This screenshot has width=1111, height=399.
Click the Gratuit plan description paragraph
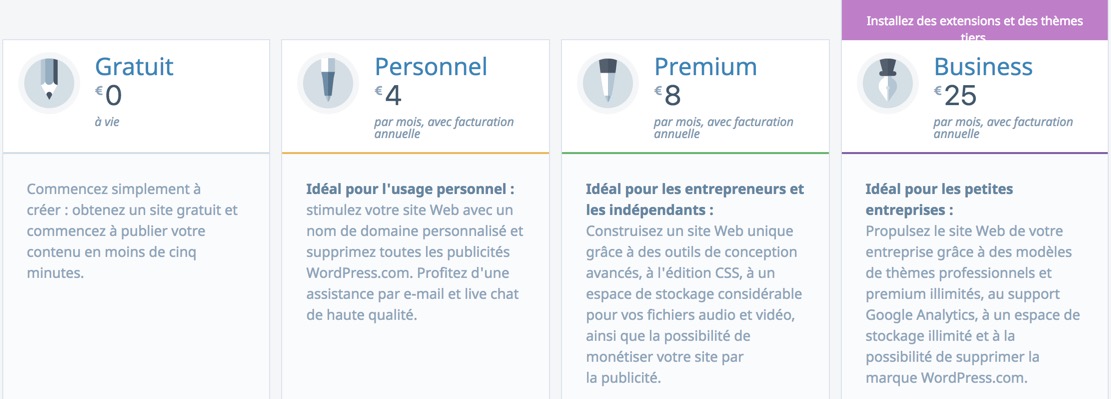click(x=132, y=231)
